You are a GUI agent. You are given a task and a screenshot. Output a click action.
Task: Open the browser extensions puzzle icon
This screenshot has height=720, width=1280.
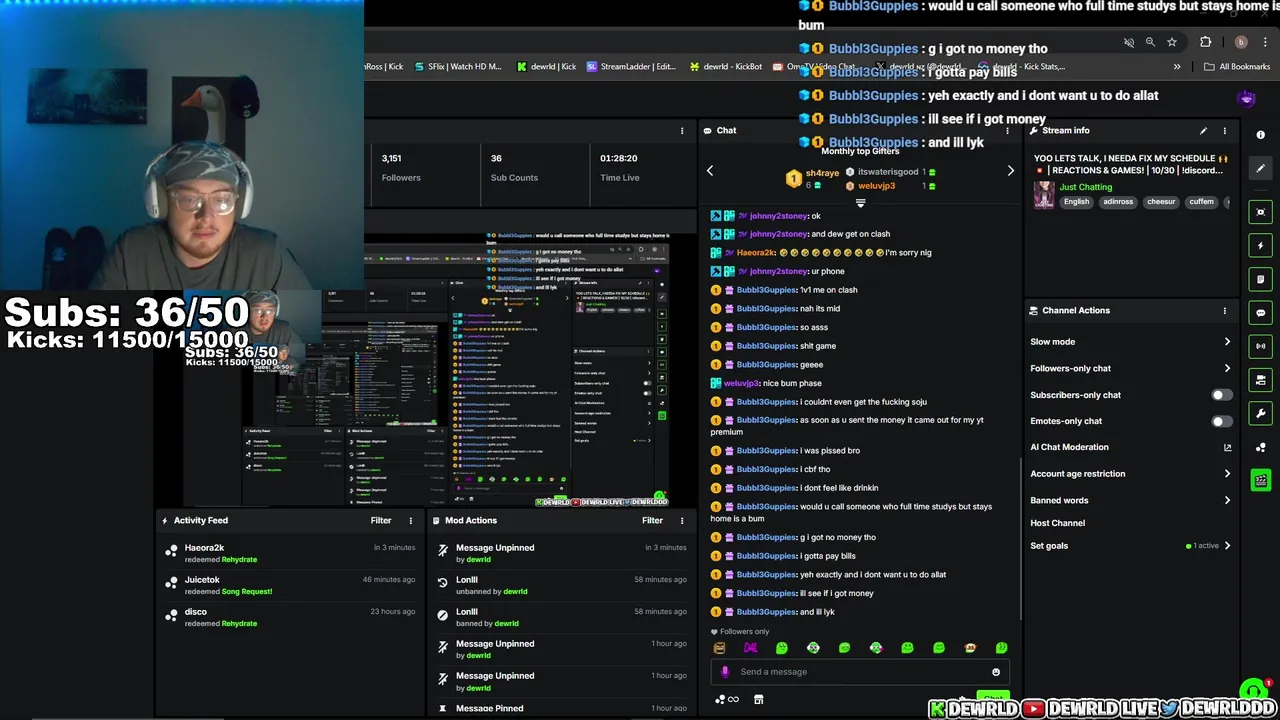point(1205,42)
